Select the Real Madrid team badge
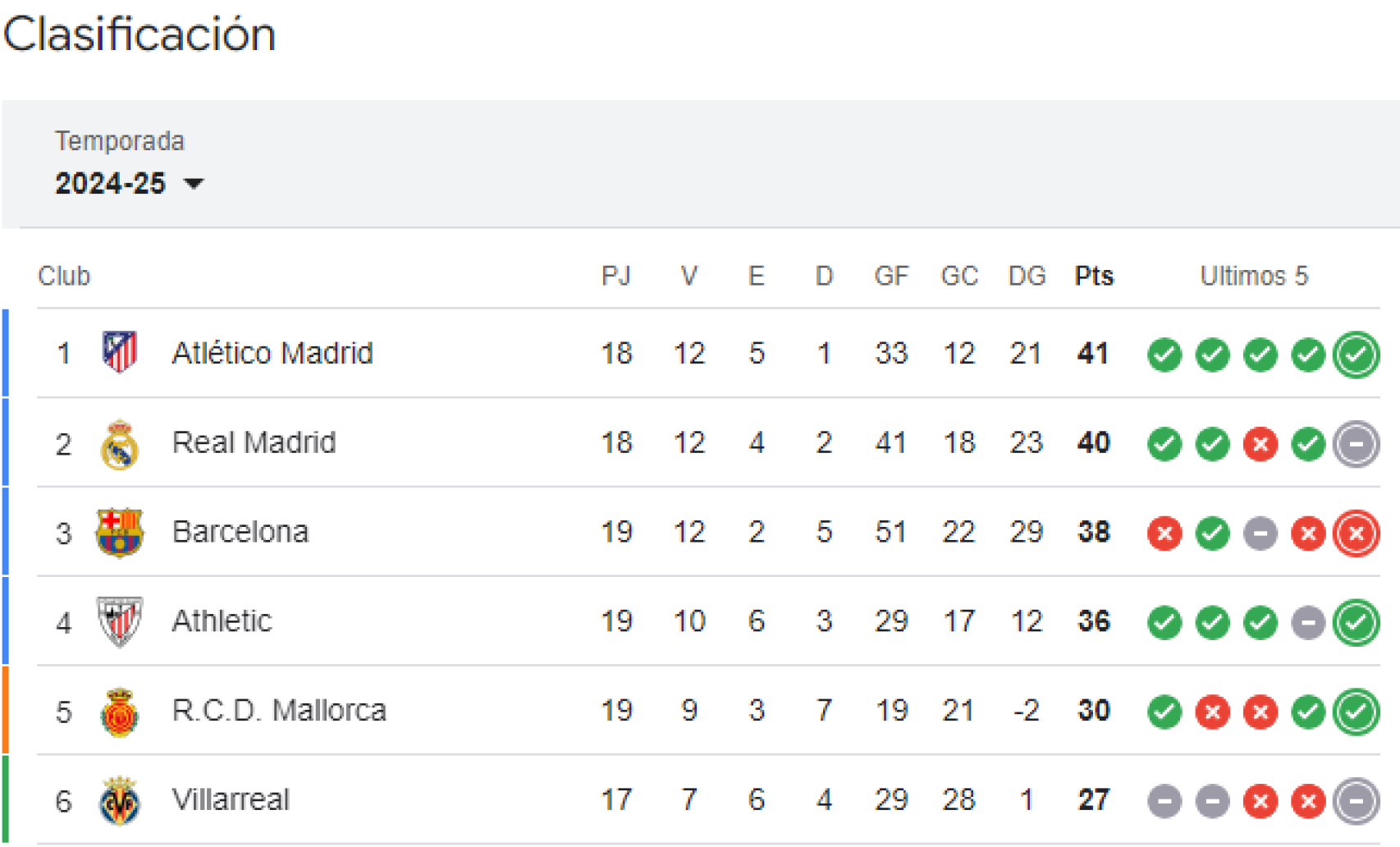 click(x=120, y=442)
